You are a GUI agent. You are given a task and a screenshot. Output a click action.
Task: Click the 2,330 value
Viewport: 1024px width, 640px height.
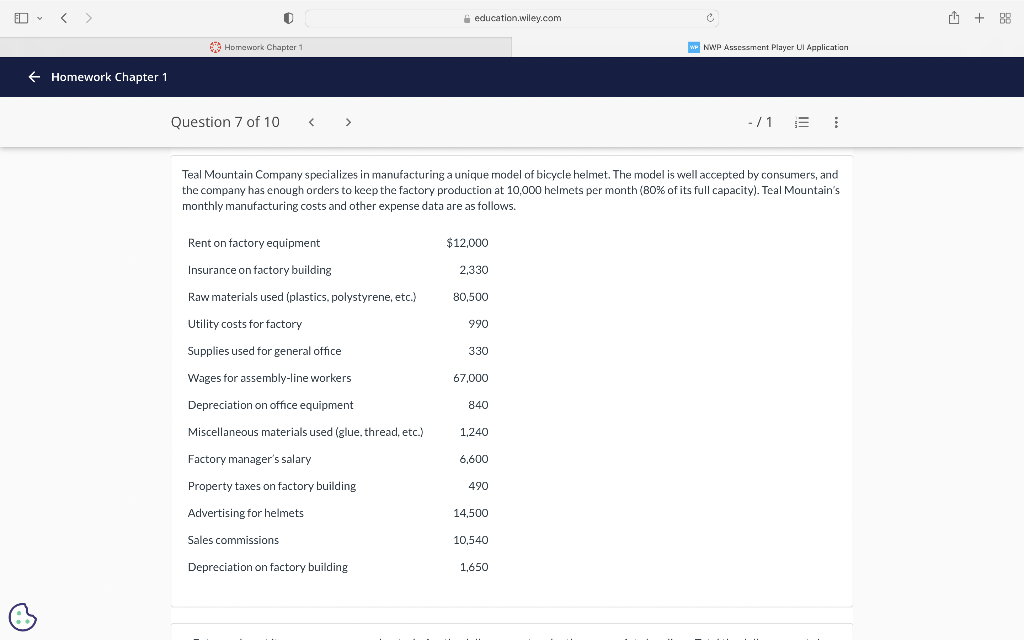474,270
